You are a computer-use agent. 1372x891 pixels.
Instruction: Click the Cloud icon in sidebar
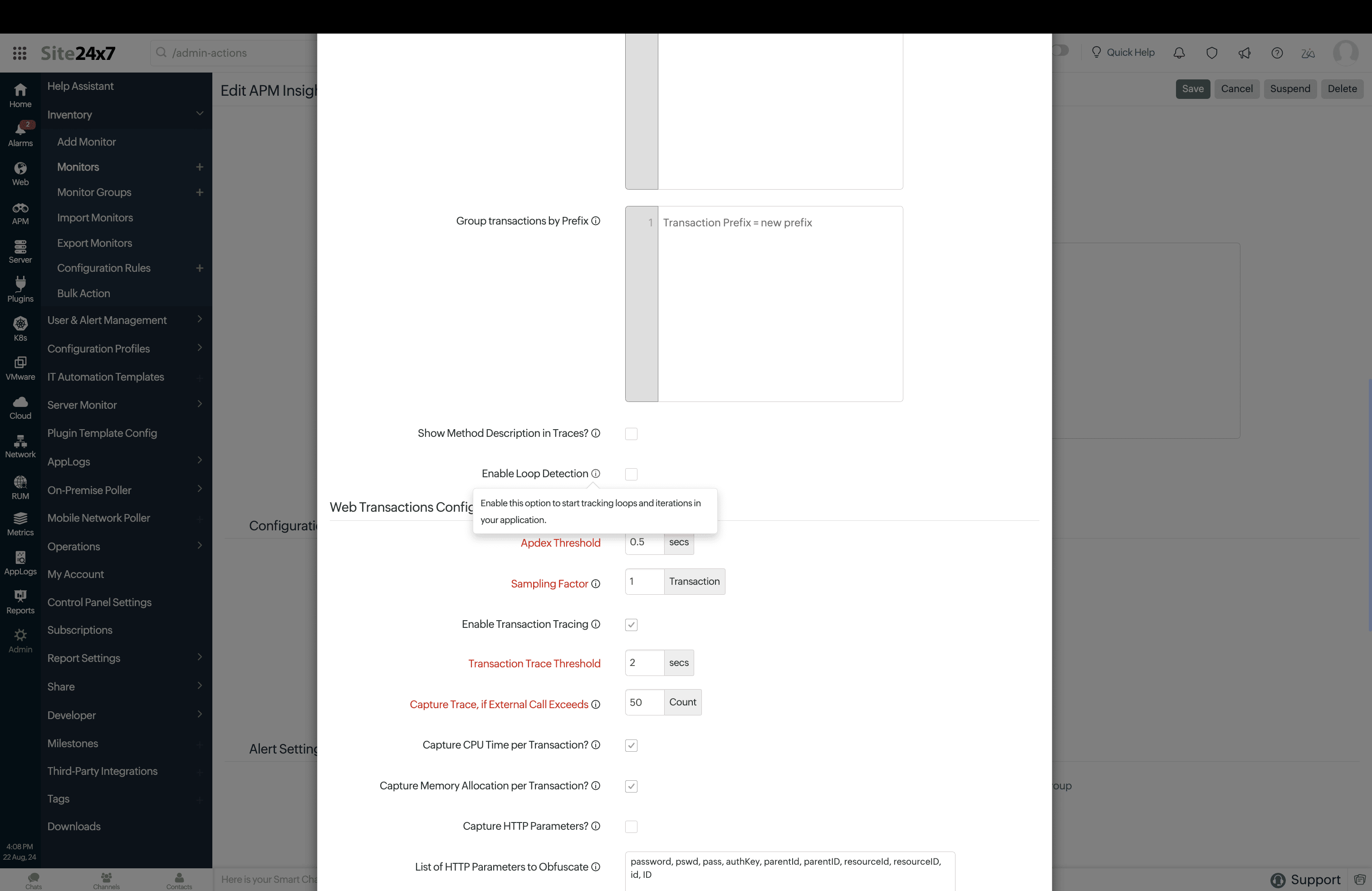[20, 405]
